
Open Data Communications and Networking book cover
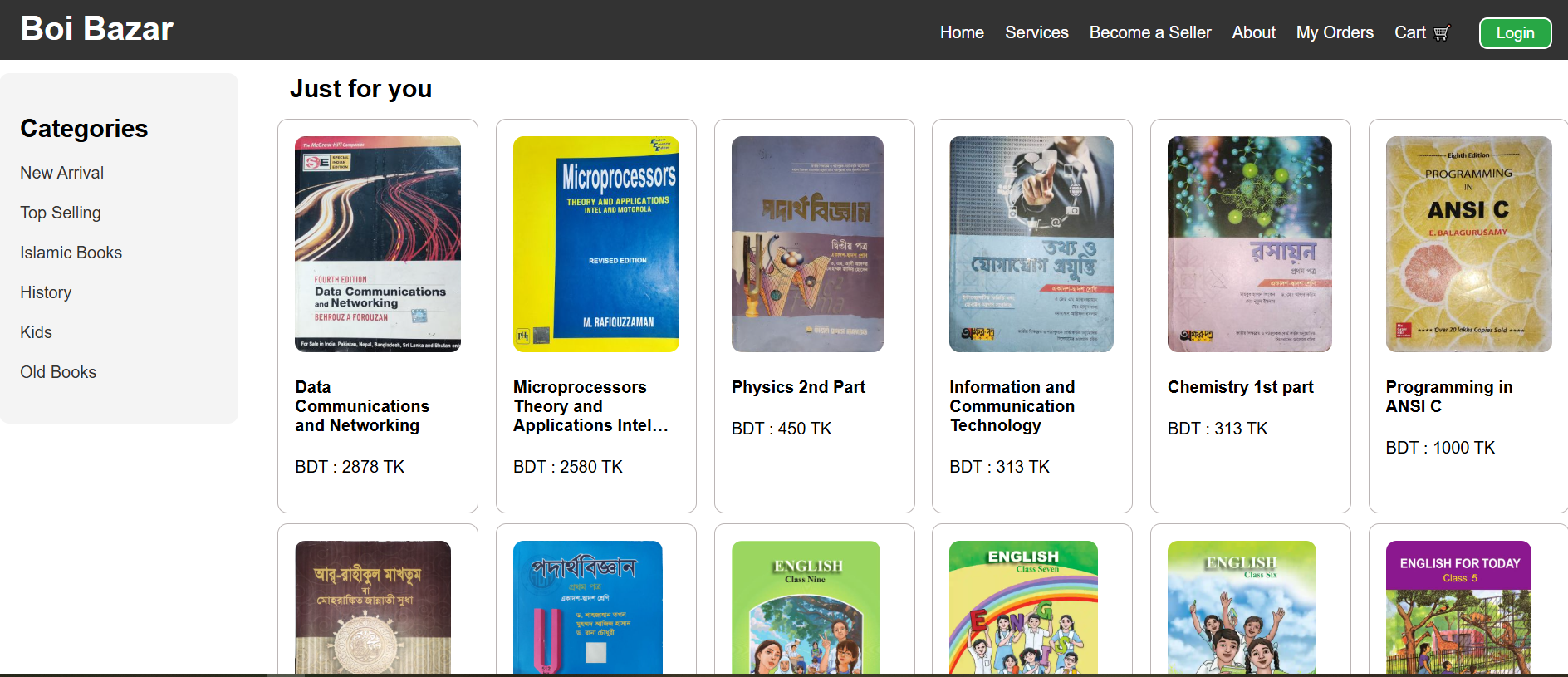(378, 244)
